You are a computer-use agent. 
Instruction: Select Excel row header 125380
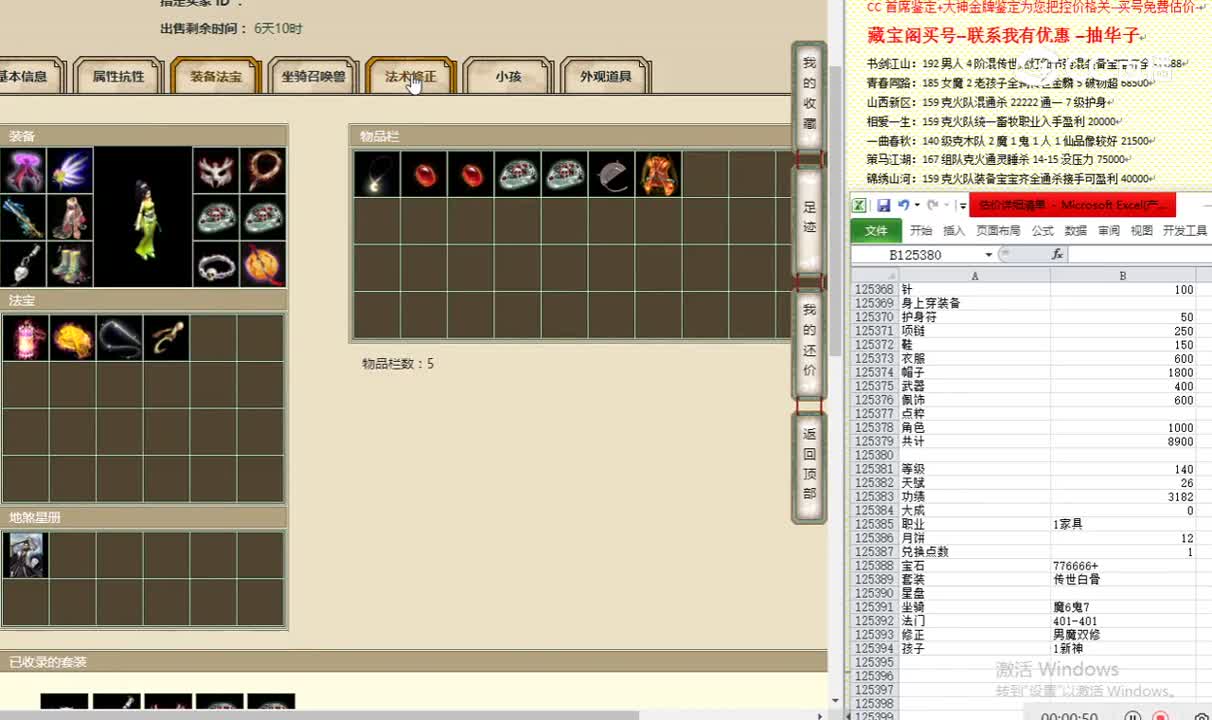tap(875, 455)
